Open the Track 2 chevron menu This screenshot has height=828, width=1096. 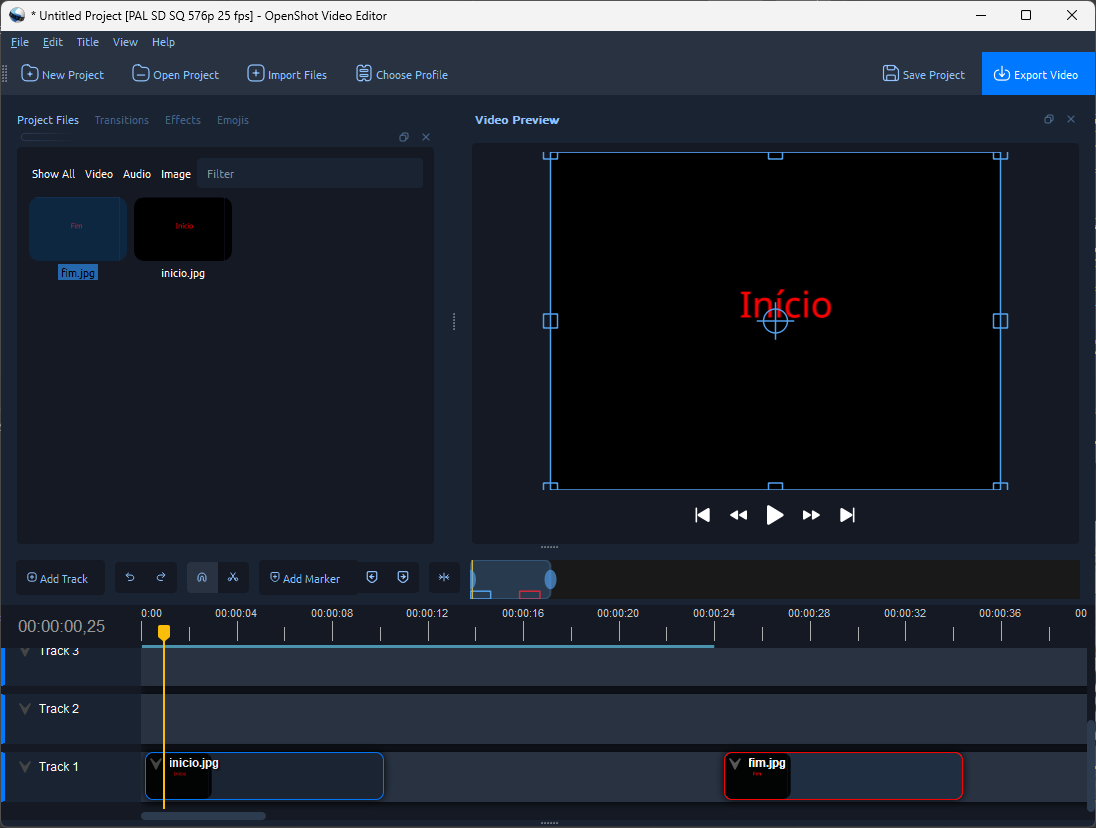[25, 709]
